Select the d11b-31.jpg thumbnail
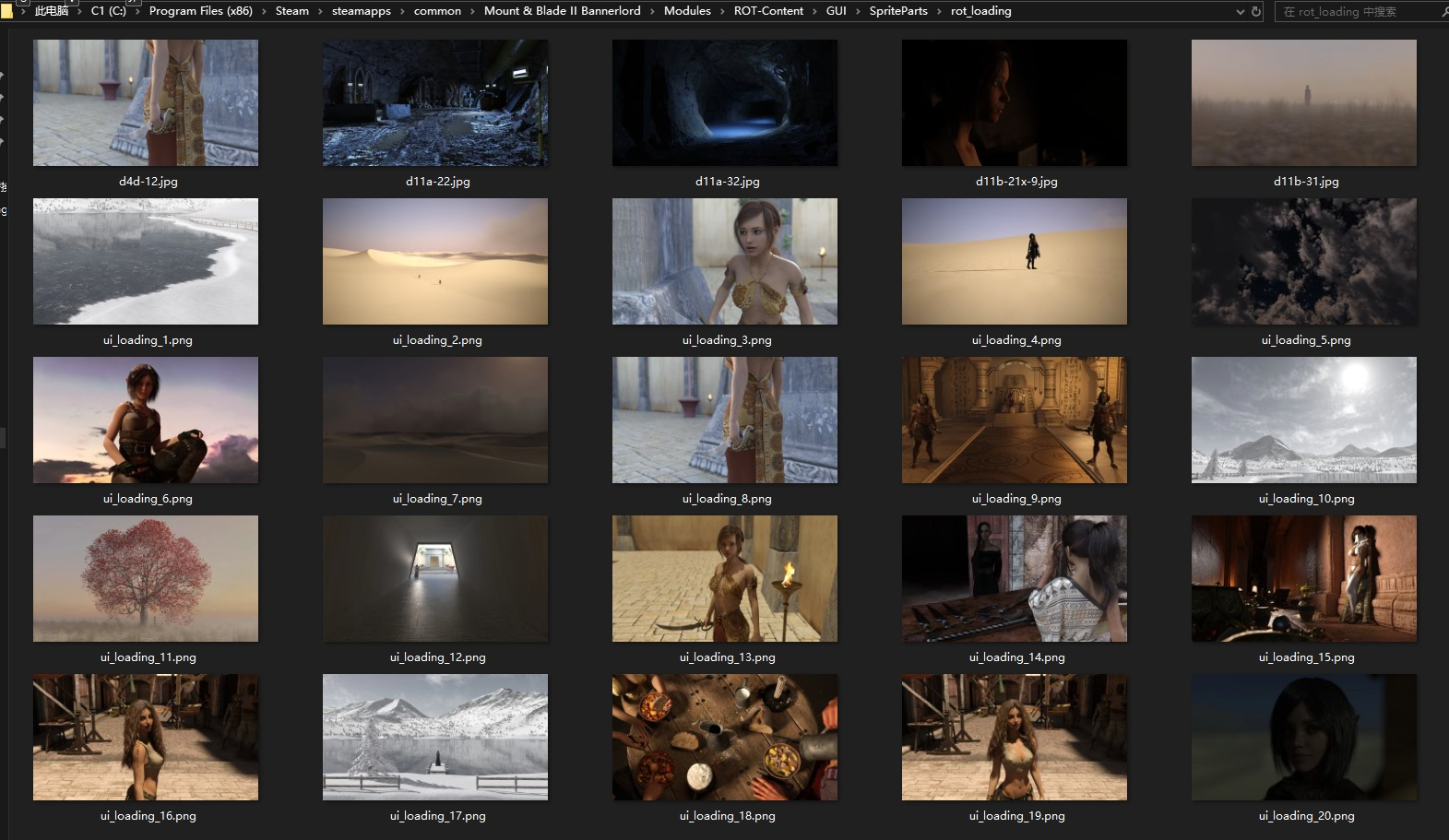This screenshot has width=1449, height=840. tap(1304, 102)
